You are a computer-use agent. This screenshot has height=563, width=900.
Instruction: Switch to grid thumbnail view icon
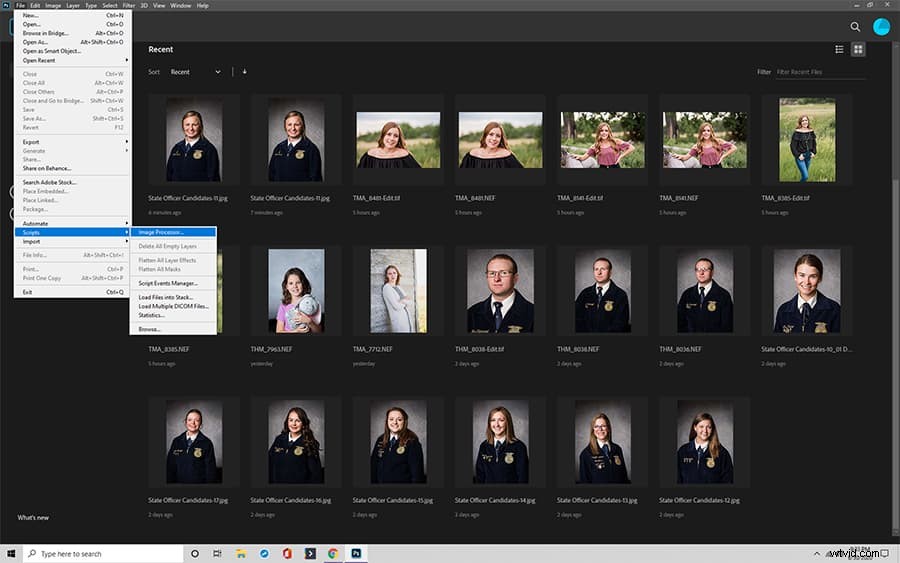click(x=858, y=49)
